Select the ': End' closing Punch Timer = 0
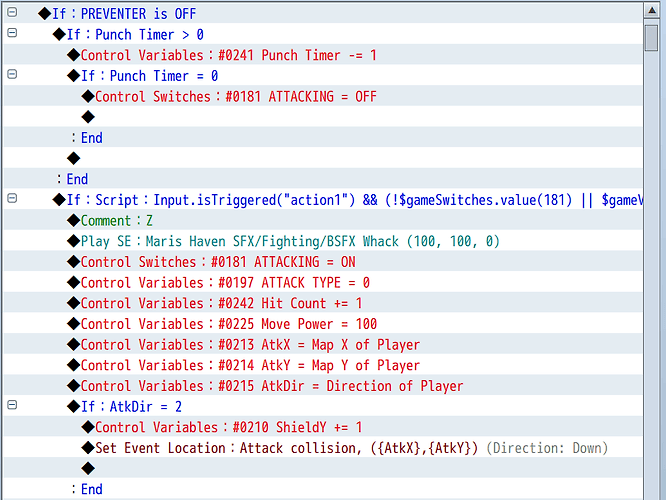The image size is (666, 500). (323, 138)
